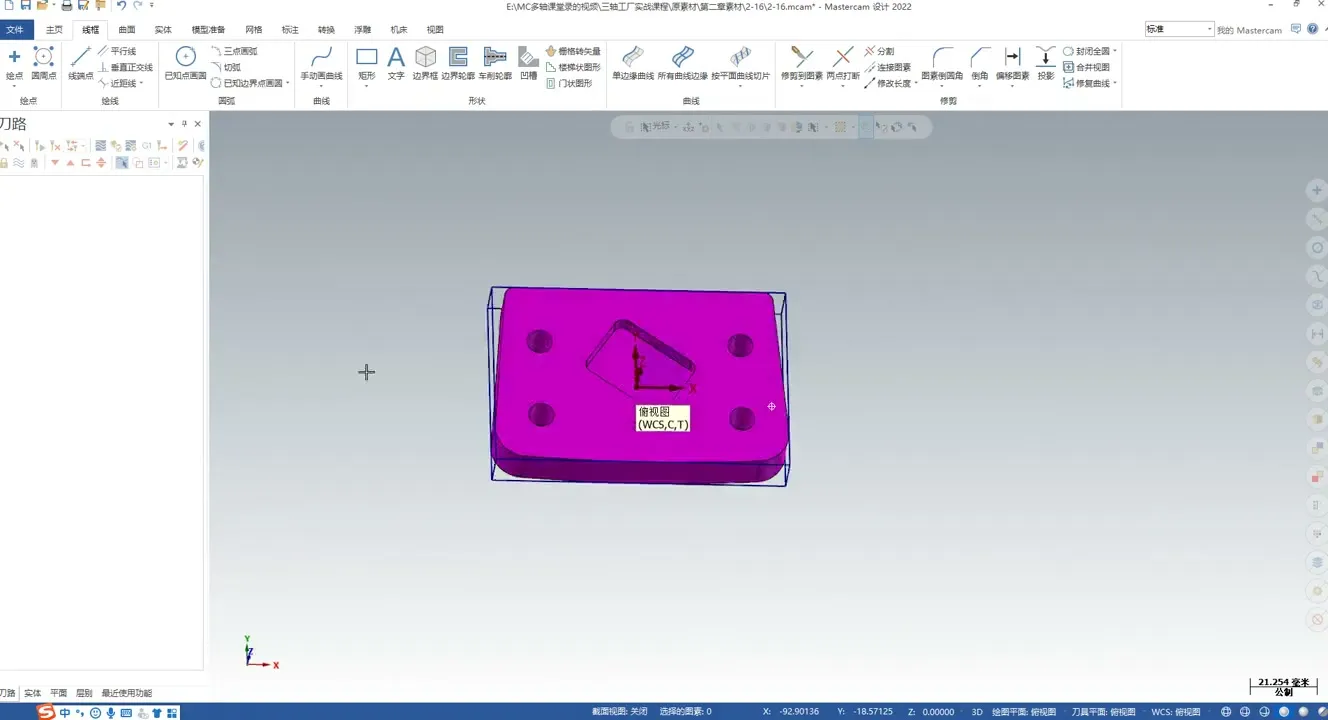Screen dimensions: 1328x720
Task: Select the 线端点 line endpoints tool
Action: [x=81, y=62]
